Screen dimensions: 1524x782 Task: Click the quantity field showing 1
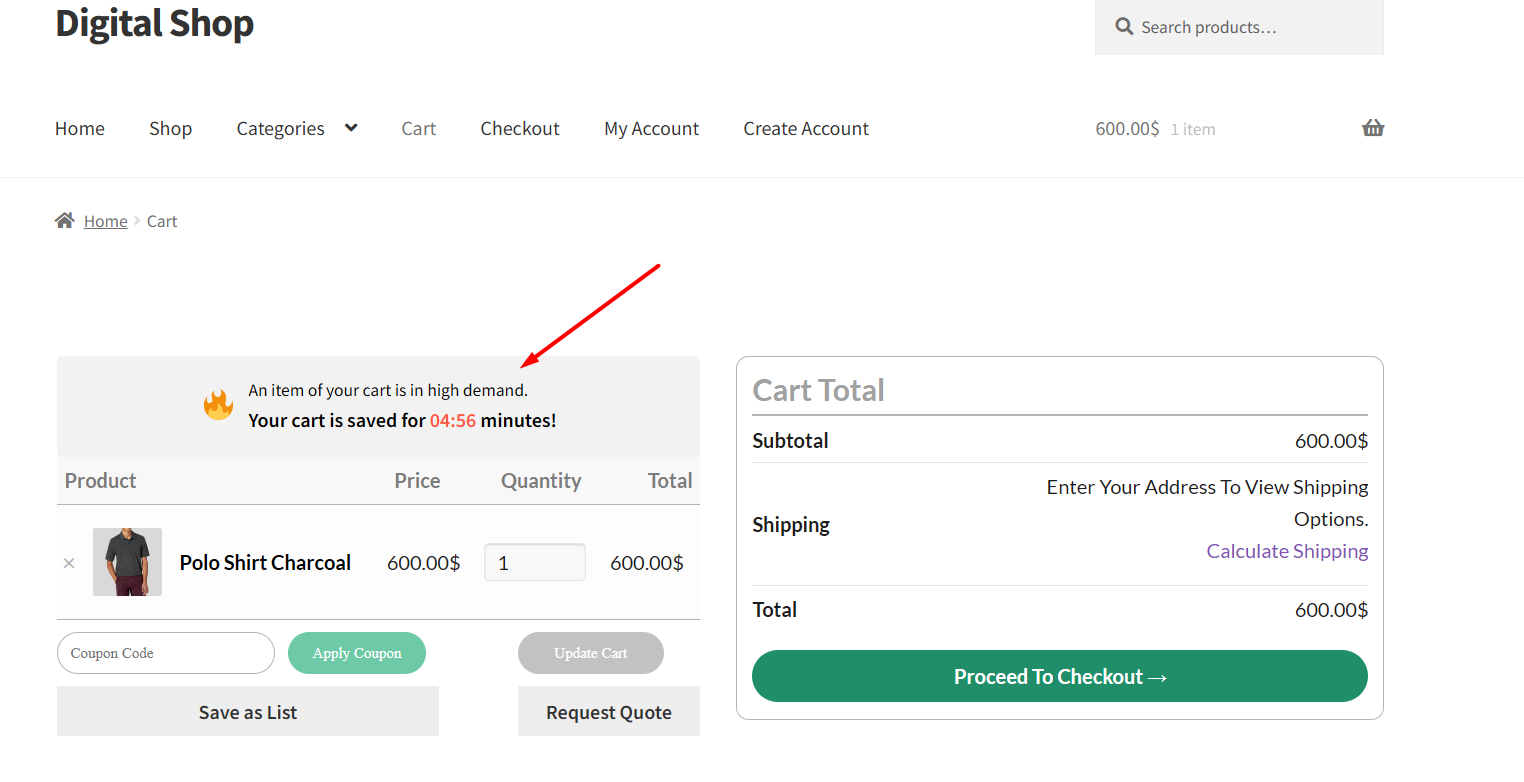pyautogui.click(x=534, y=561)
